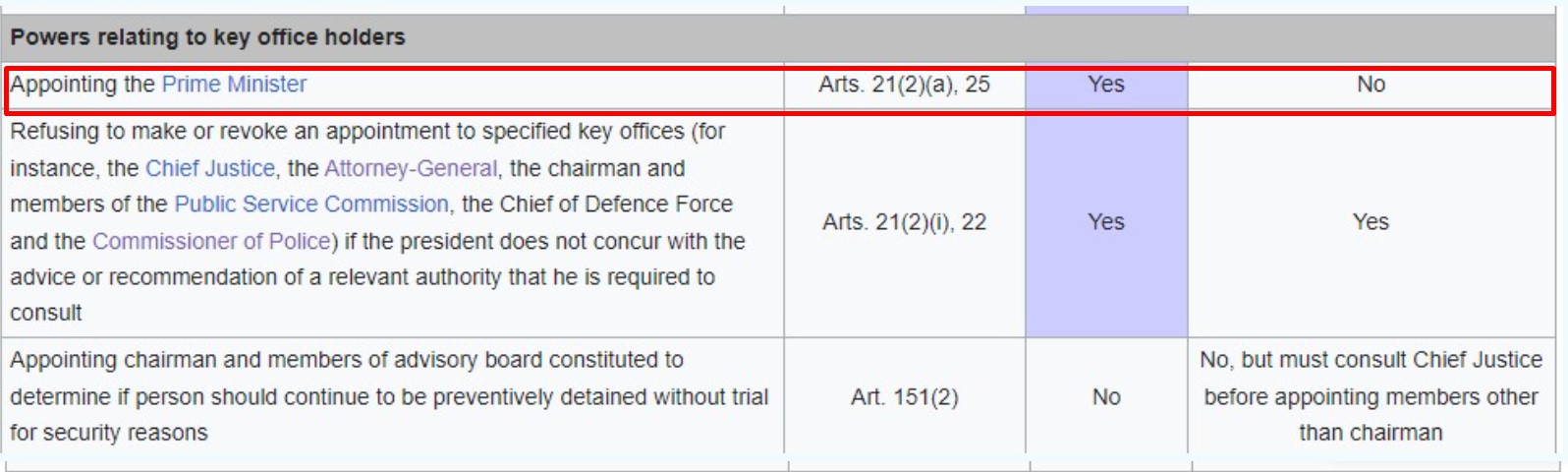
Task: Click the Commissioner of Police link
Action: pyautogui.click(x=211, y=241)
